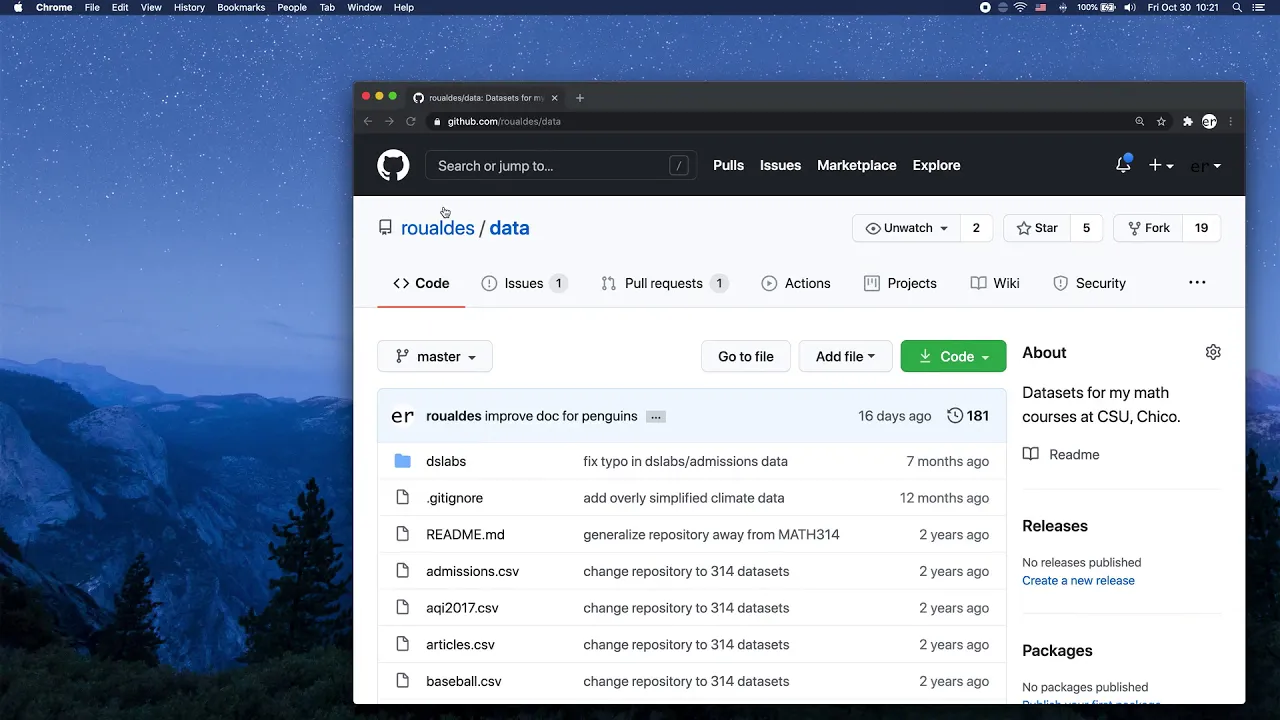Click the Chrome address bar URL

[x=504, y=121]
